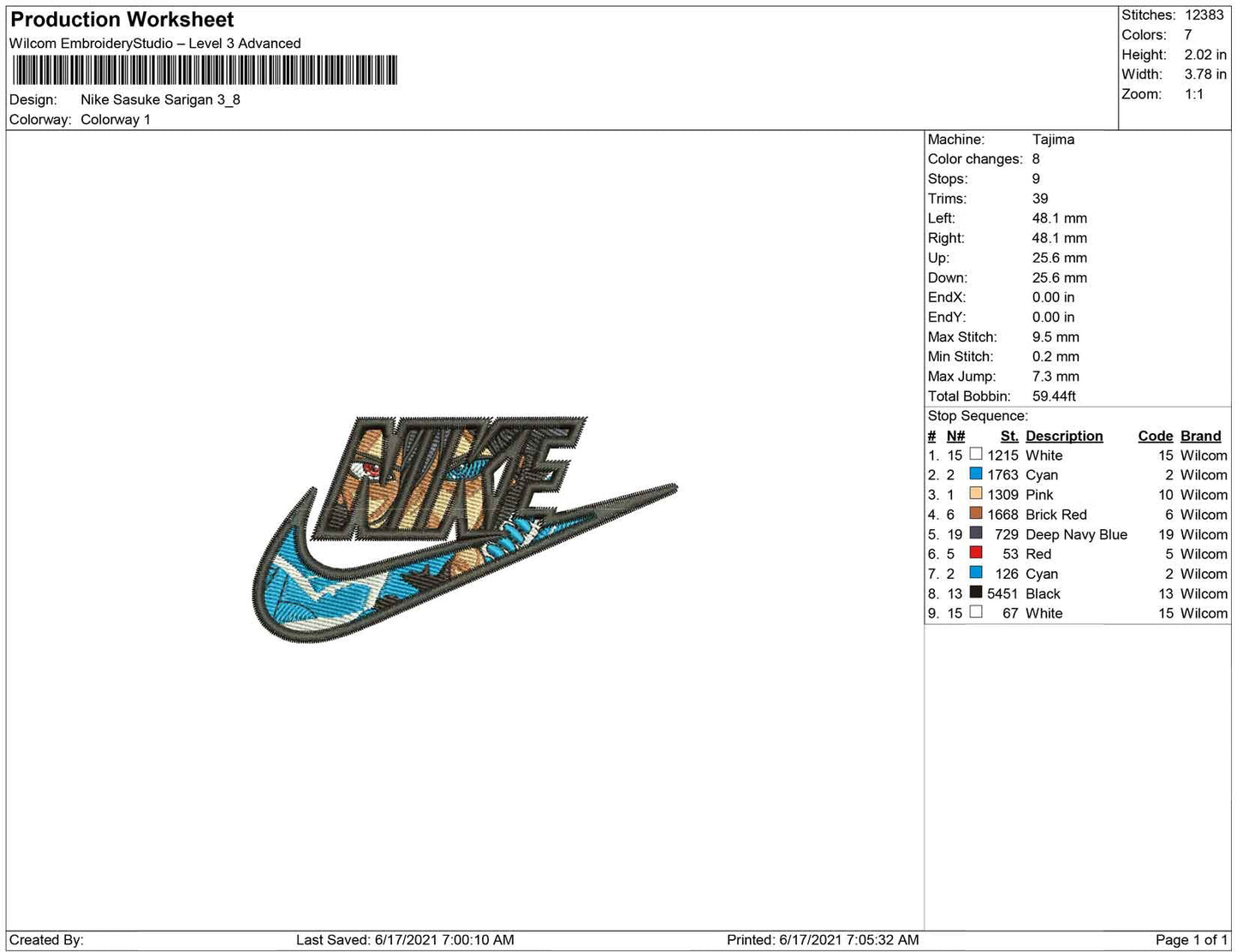The height and width of the screenshot is (952, 1237).
Task: Click the Stop Sequence label
Action: point(978,415)
